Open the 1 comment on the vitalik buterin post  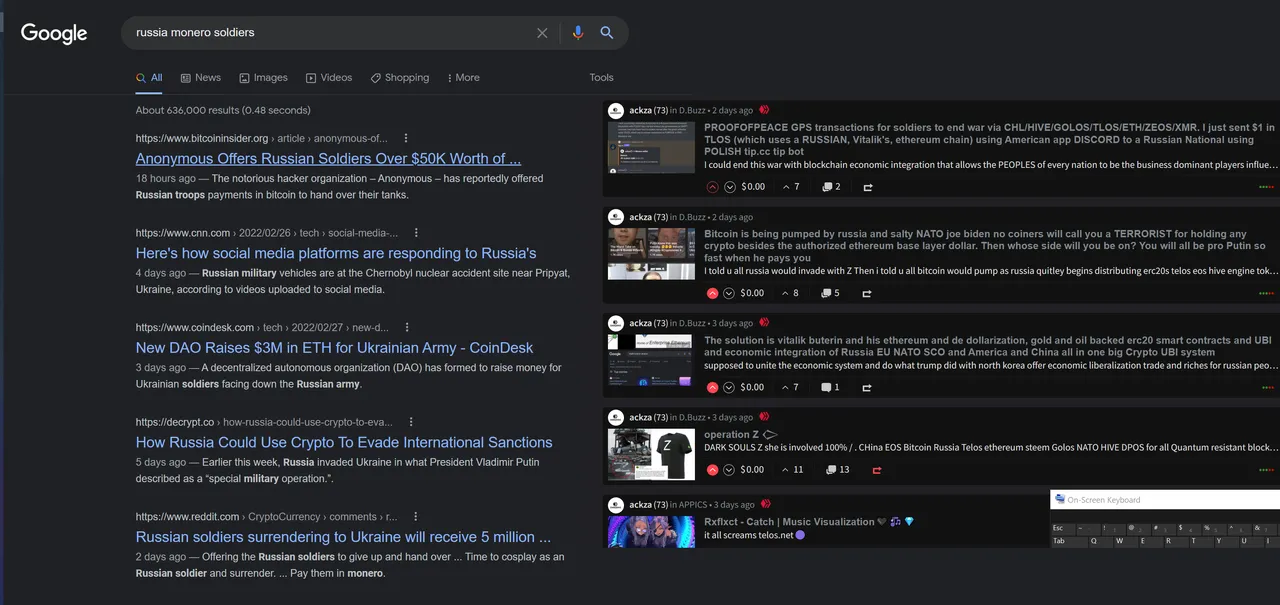point(831,387)
